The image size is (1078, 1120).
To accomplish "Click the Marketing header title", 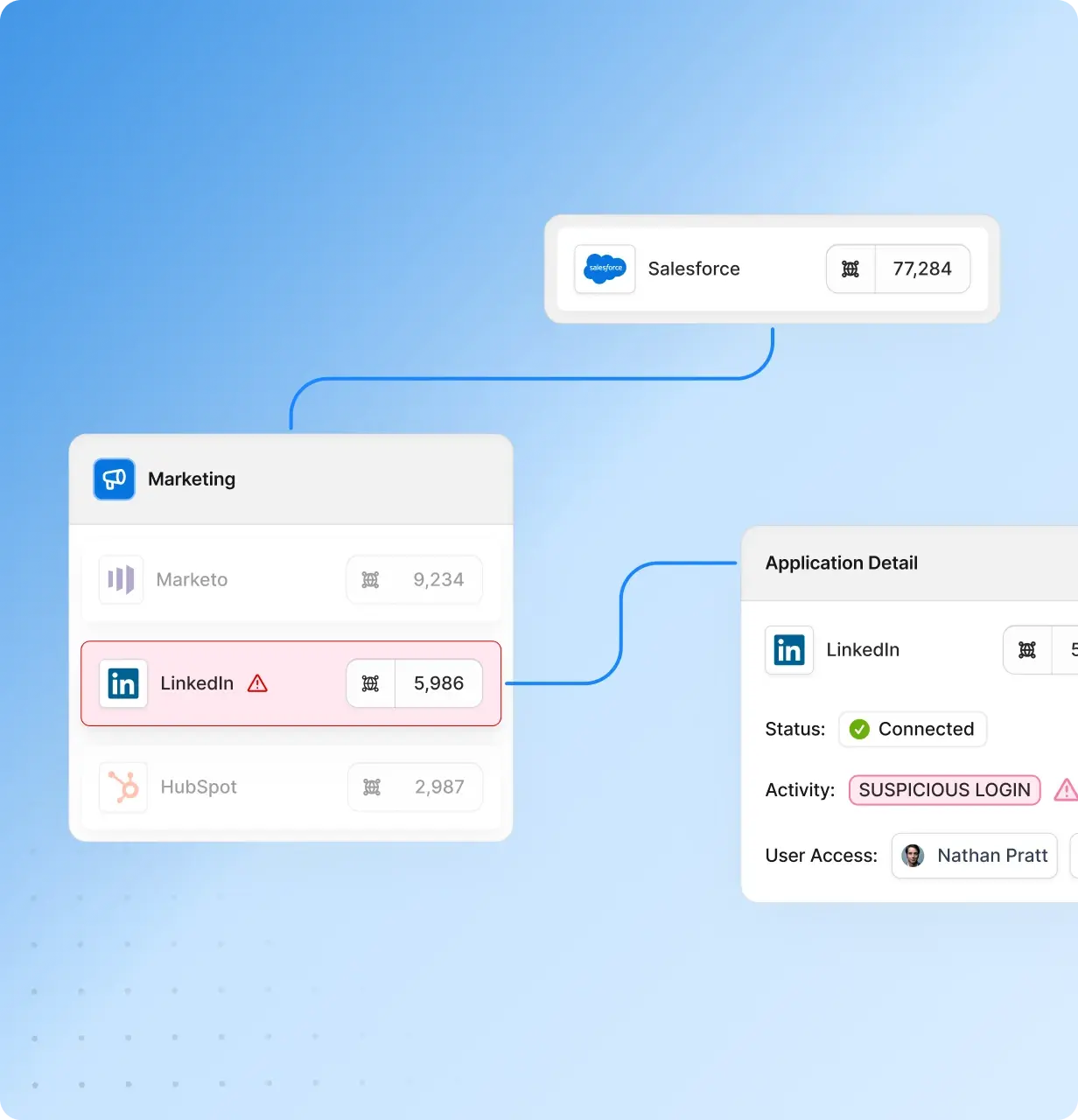I will pos(192,479).
